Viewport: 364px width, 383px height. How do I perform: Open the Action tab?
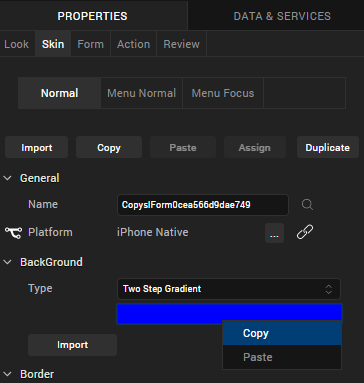coord(133,44)
